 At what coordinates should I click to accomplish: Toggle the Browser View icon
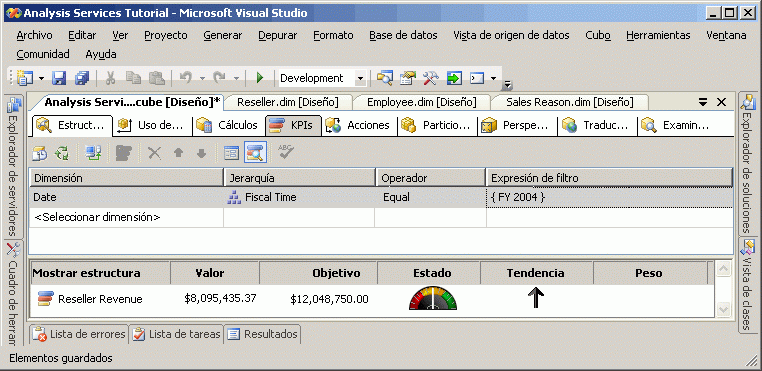point(255,153)
